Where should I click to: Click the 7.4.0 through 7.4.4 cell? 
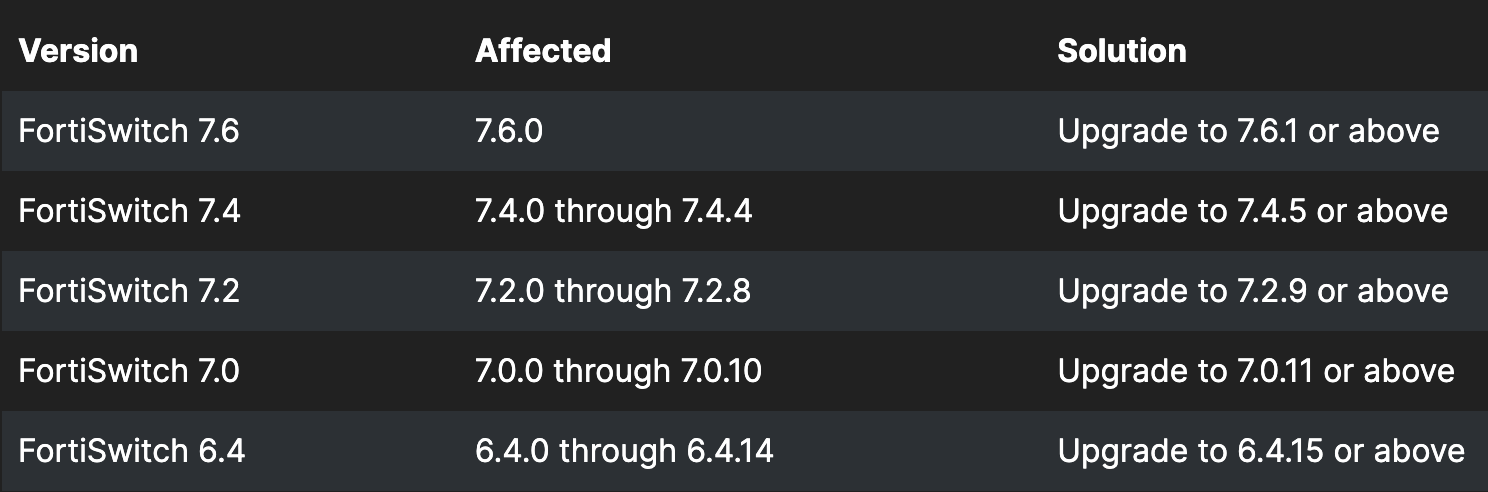(614, 211)
